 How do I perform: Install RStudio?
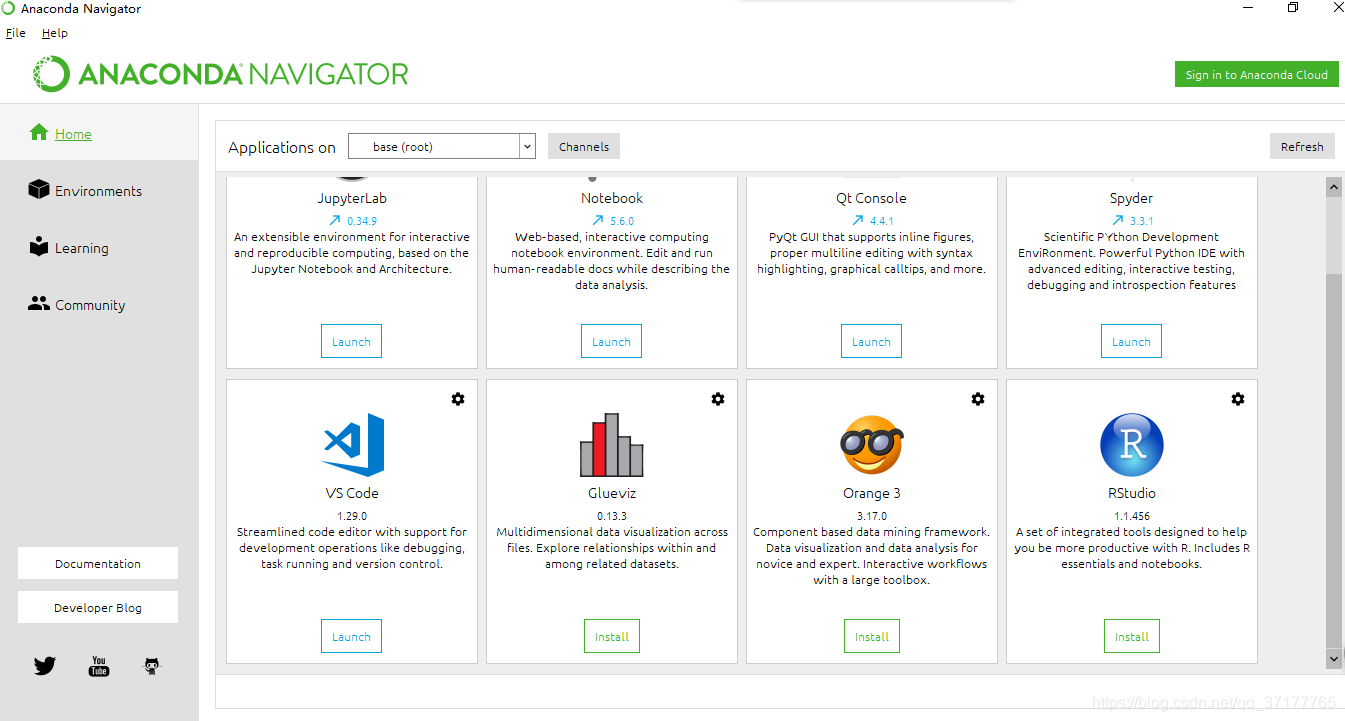pyautogui.click(x=1132, y=636)
